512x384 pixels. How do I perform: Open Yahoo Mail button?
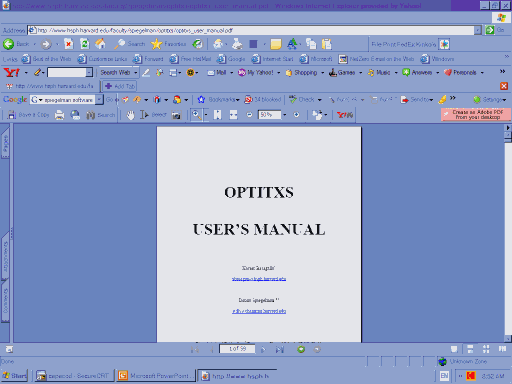pyautogui.click(x=217, y=72)
